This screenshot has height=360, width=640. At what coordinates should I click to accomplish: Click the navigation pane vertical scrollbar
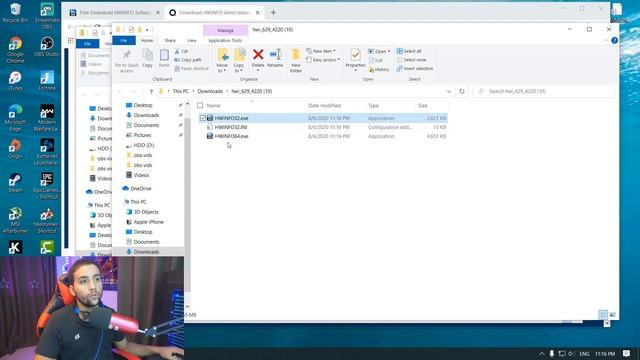click(187, 204)
